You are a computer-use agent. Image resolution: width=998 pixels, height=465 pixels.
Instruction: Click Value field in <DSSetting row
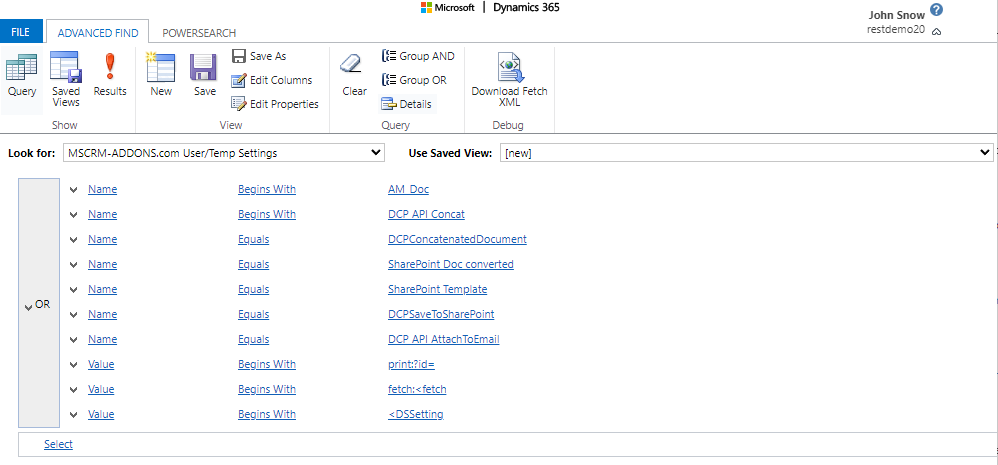click(x=101, y=414)
